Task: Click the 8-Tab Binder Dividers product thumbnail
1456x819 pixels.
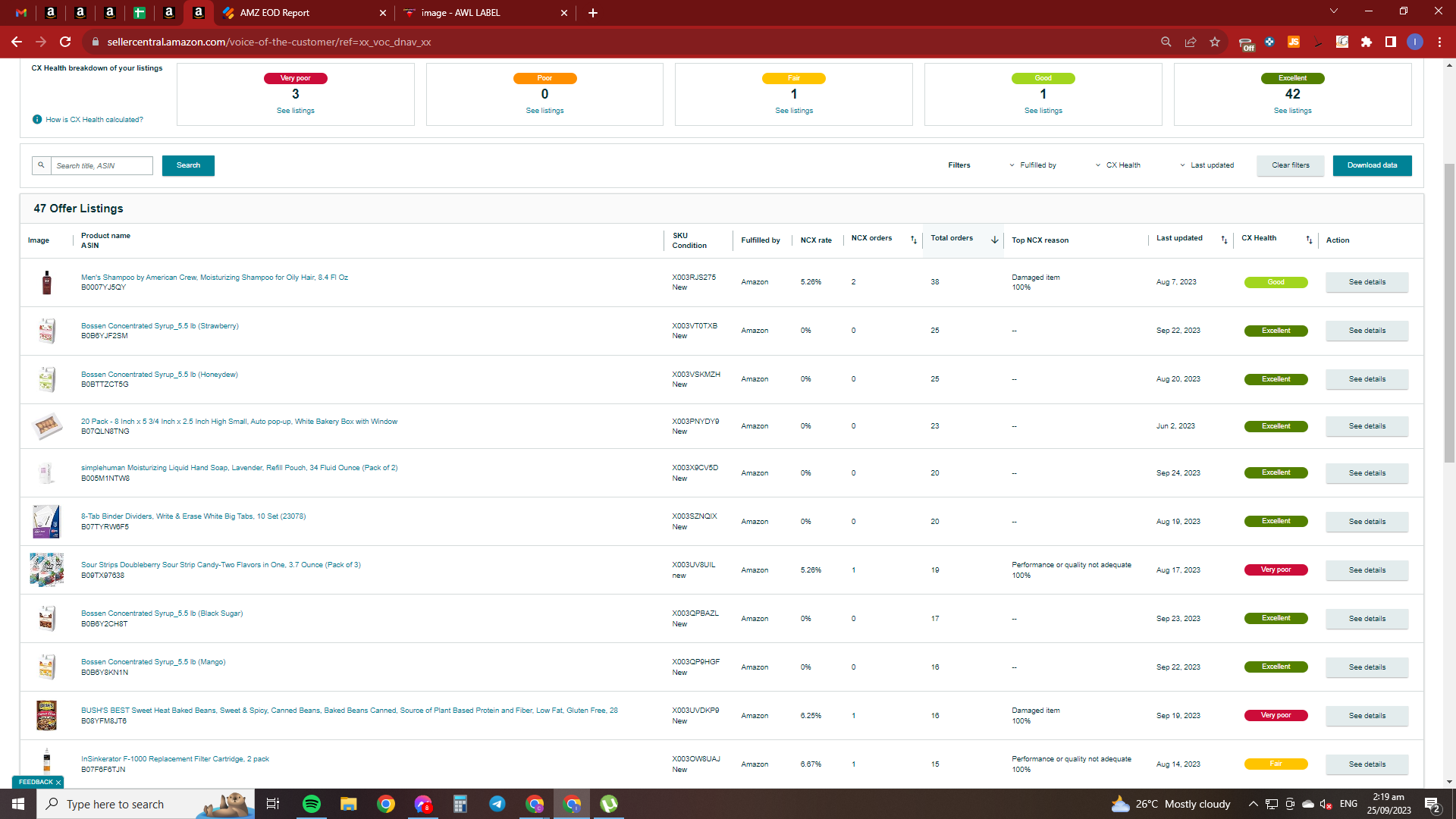Action: (46, 522)
